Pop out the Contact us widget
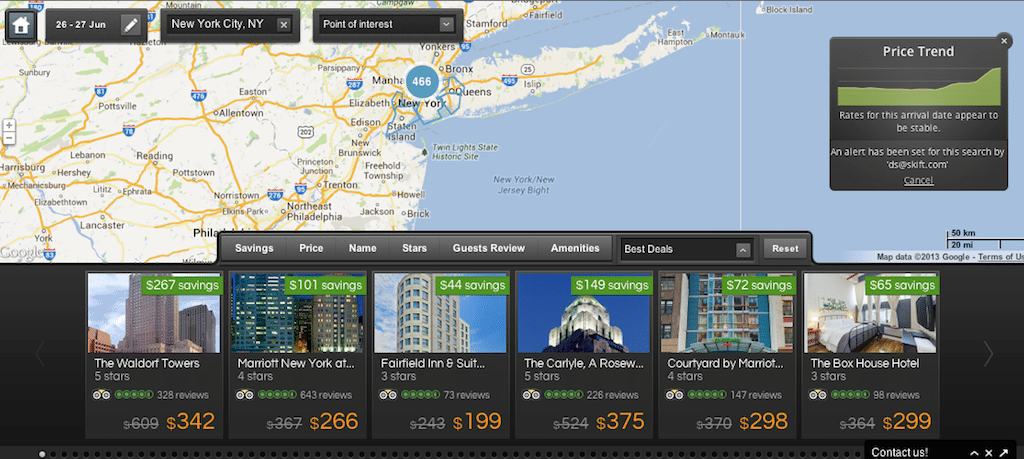 (x=1003, y=452)
